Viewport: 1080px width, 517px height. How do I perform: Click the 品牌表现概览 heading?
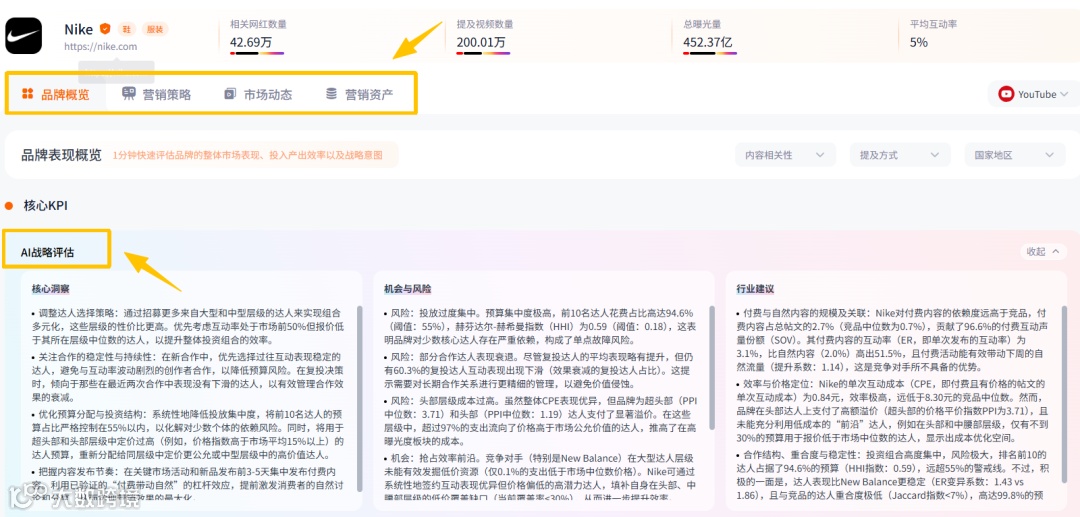pyautogui.click(x=61, y=155)
